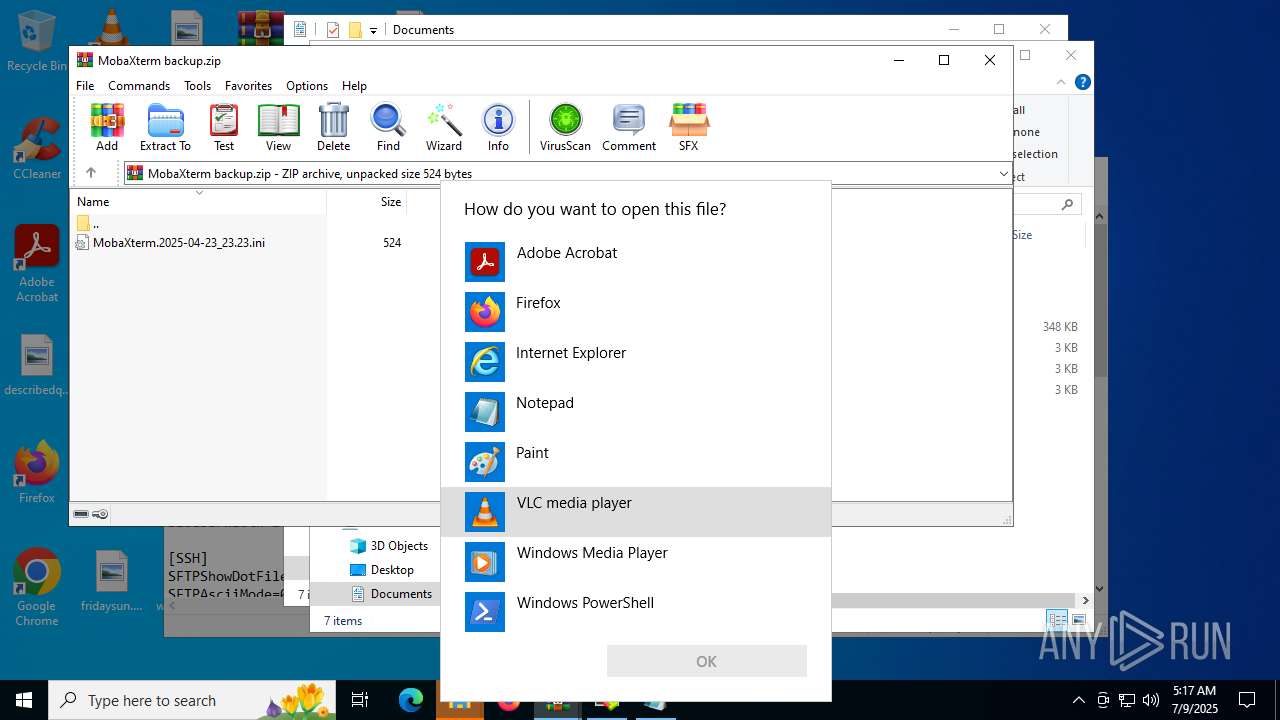Open the notification center icon
Viewport: 1280px width, 720px height.
[x=1247, y=700]
